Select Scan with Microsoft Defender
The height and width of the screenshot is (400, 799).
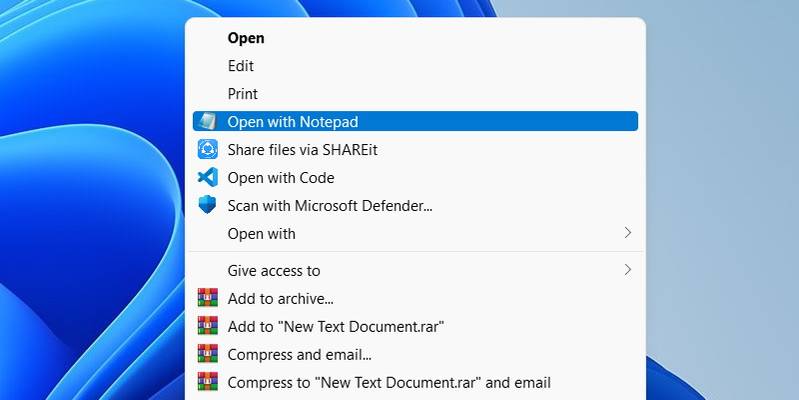coord(415,205)
